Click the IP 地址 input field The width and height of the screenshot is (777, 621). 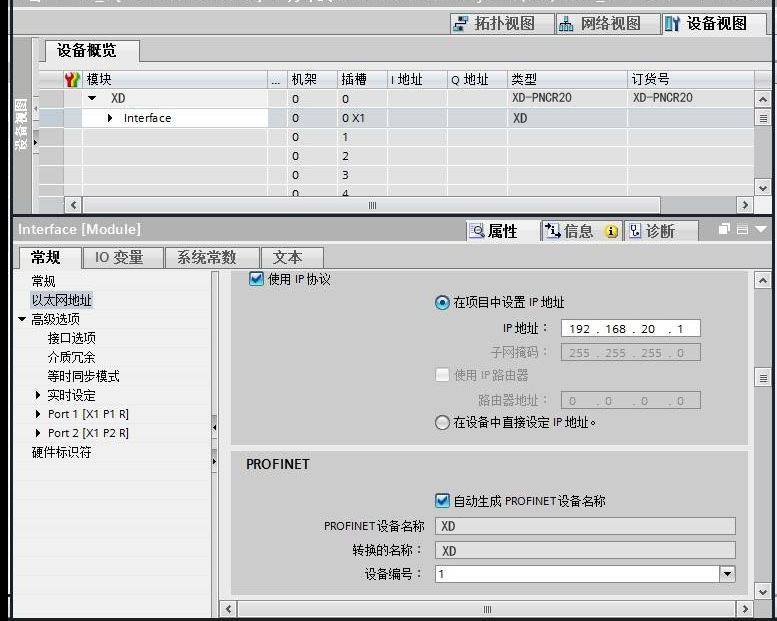click(x=630, y=328)
